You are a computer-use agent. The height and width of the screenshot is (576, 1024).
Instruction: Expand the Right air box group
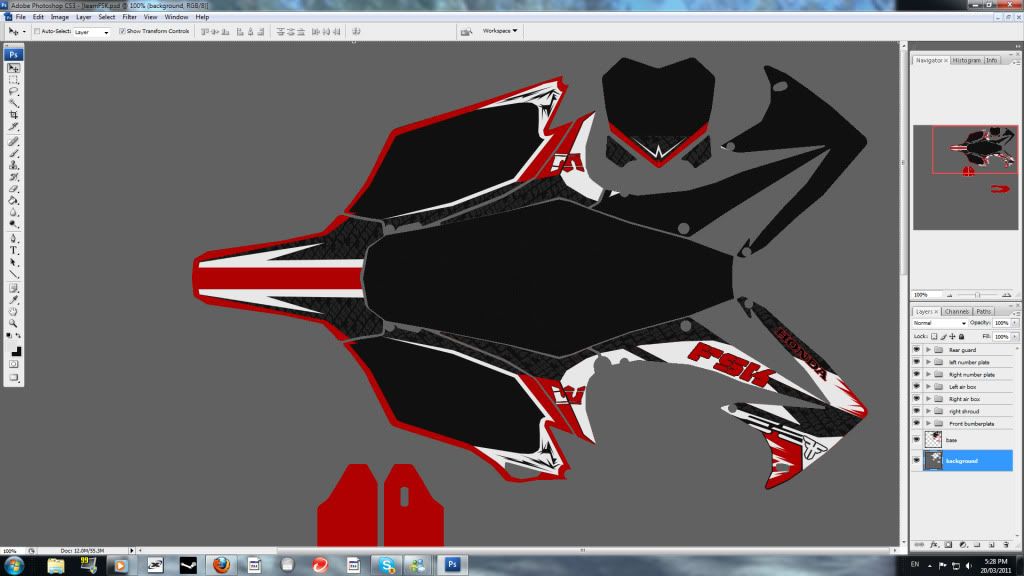[928, 399]
